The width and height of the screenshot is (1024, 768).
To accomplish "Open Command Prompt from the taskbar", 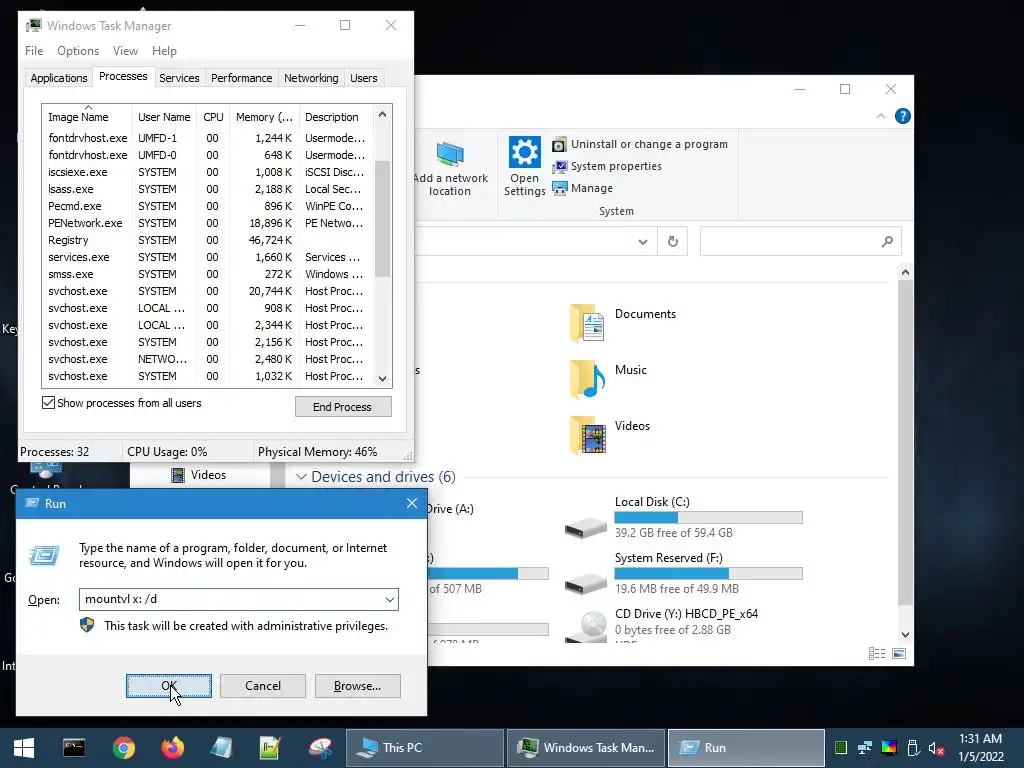I will click(x=74, y=748).
